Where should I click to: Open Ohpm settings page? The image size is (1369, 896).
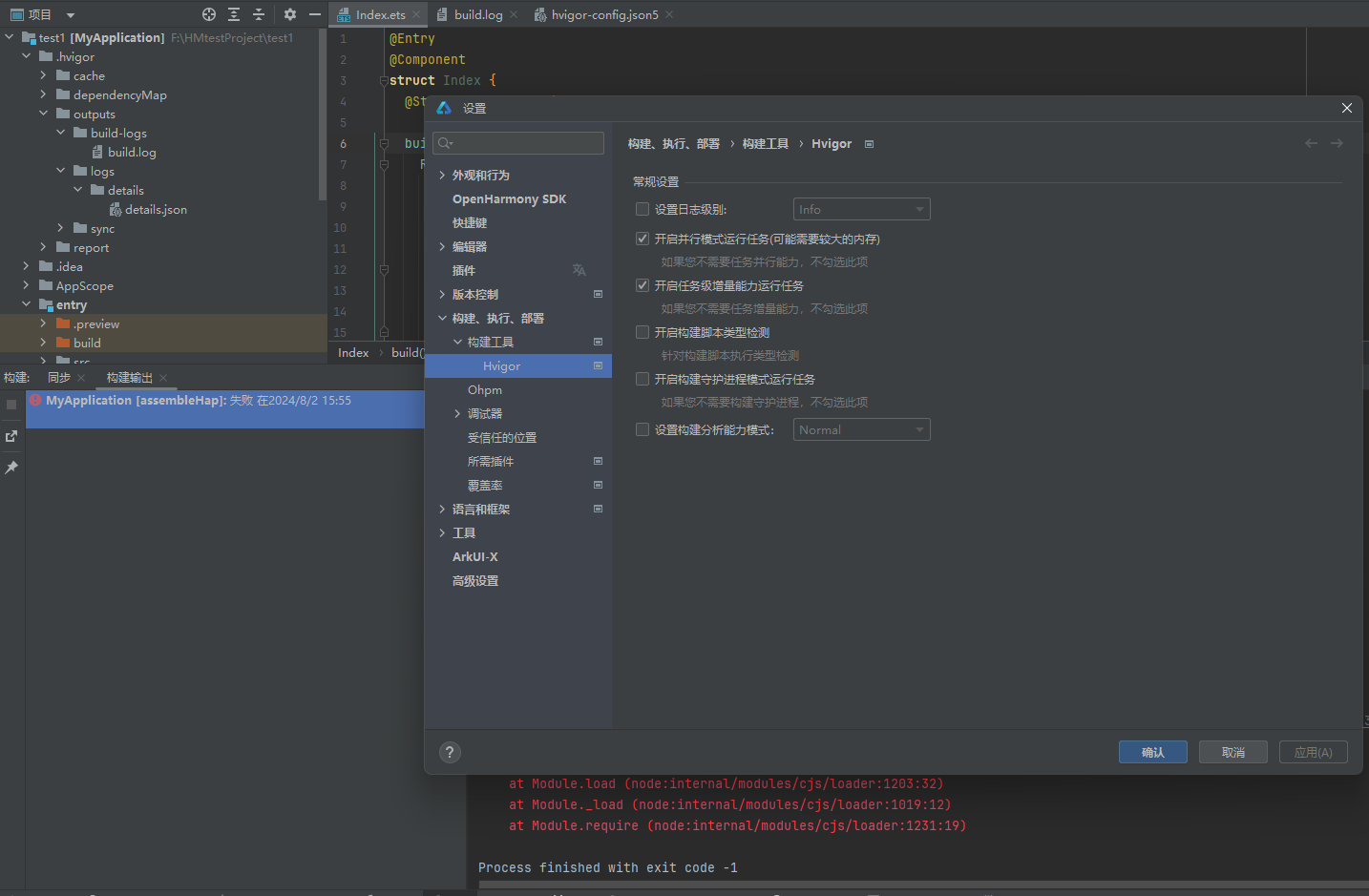485,389
